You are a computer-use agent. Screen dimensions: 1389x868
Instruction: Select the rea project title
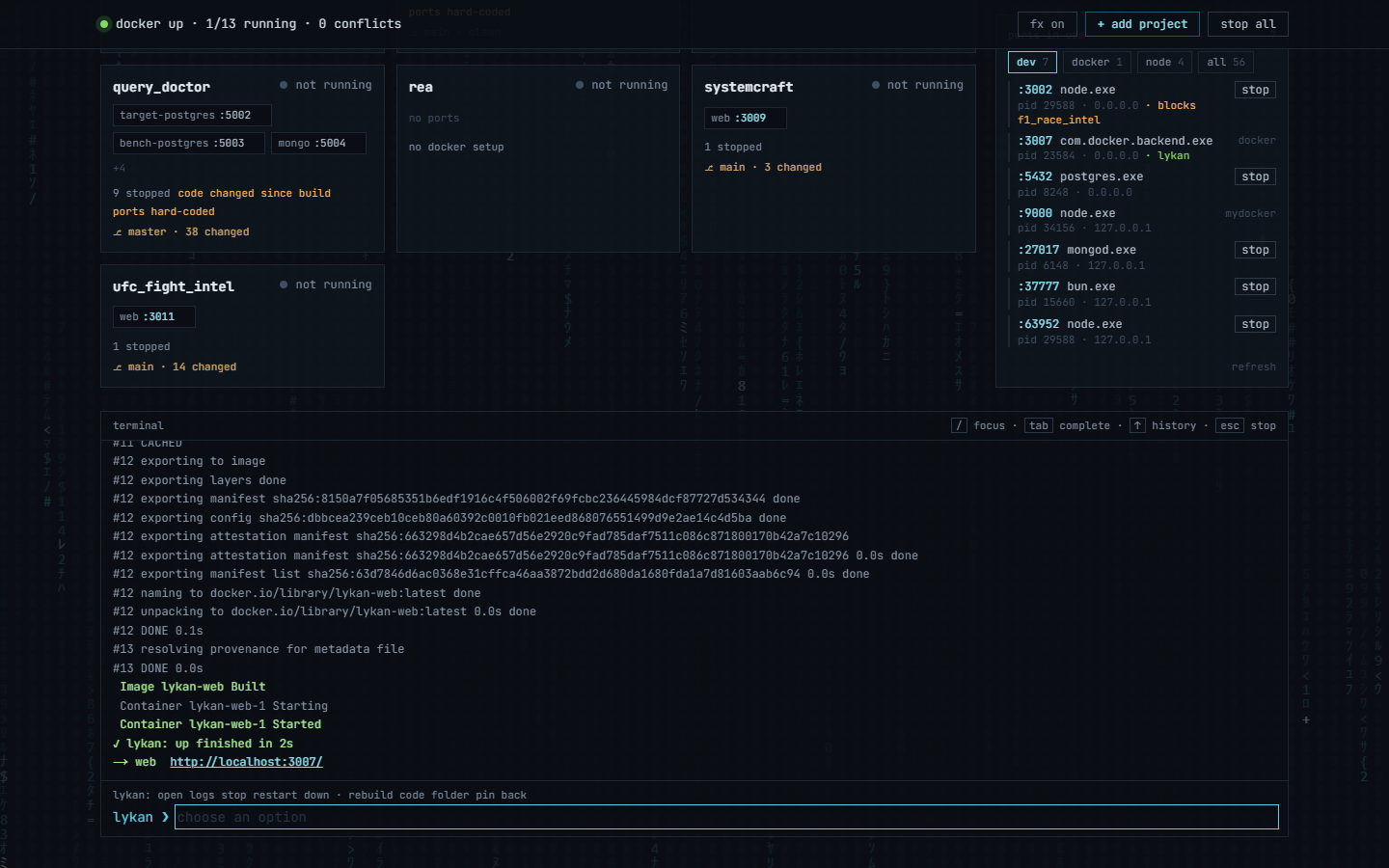(421, 87)
